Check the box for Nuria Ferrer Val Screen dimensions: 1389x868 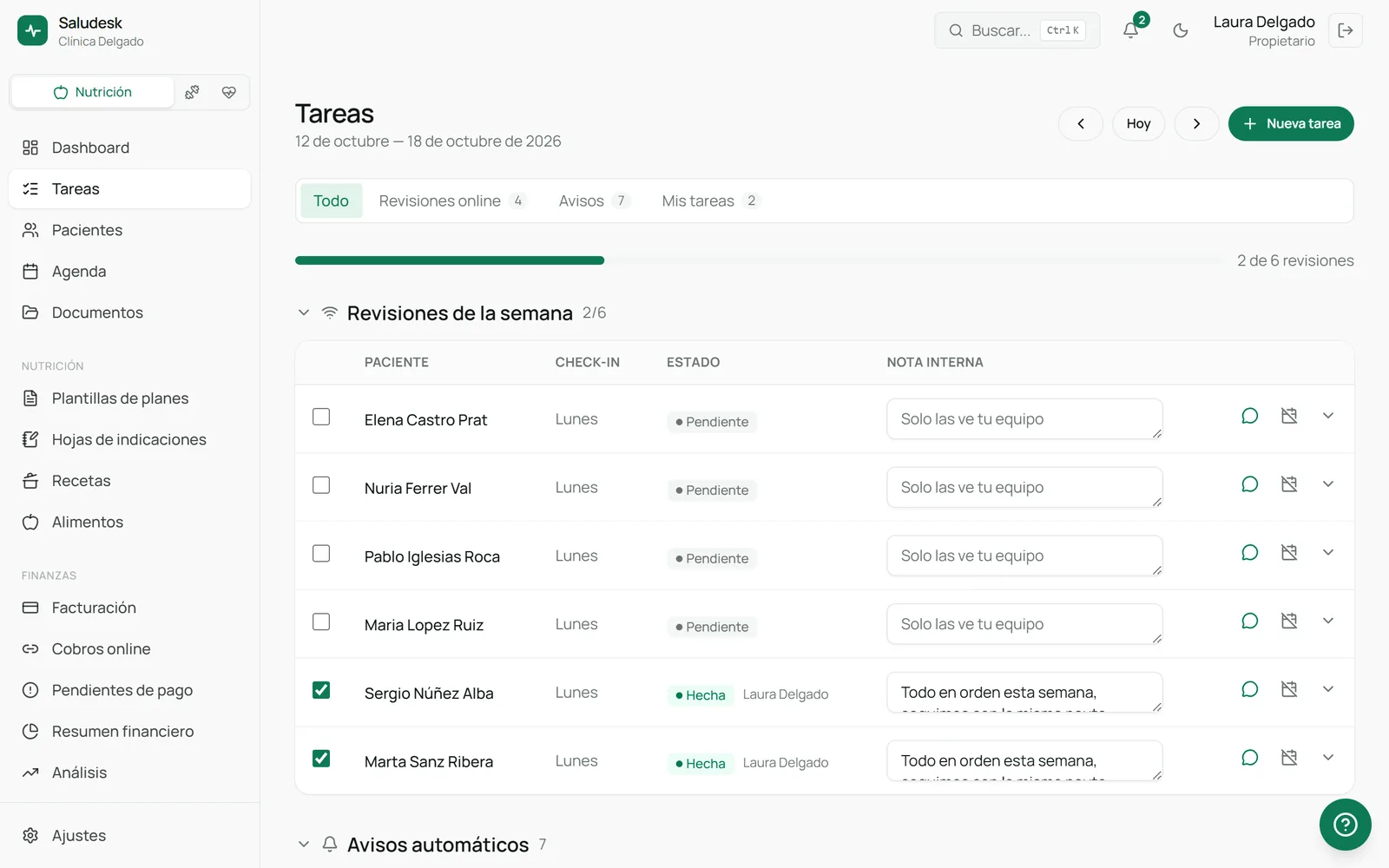click(321, 485)
